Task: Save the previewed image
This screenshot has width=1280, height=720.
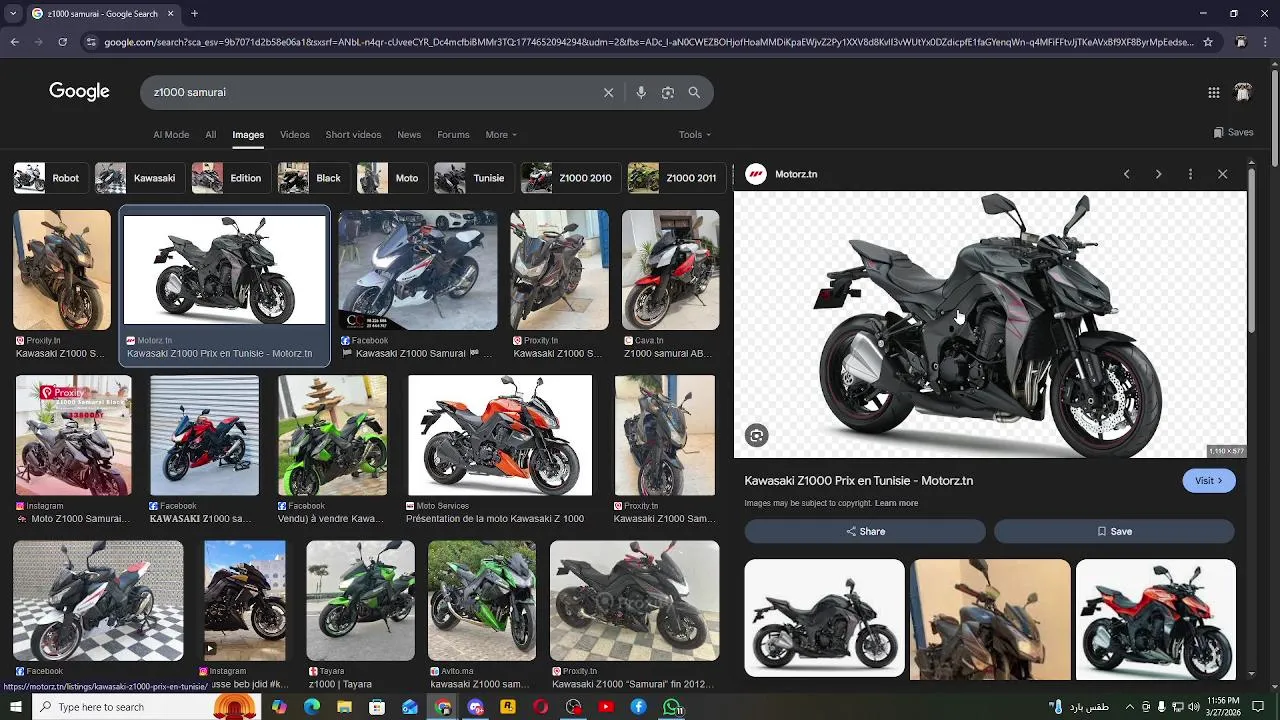Action: point(1114,532)
